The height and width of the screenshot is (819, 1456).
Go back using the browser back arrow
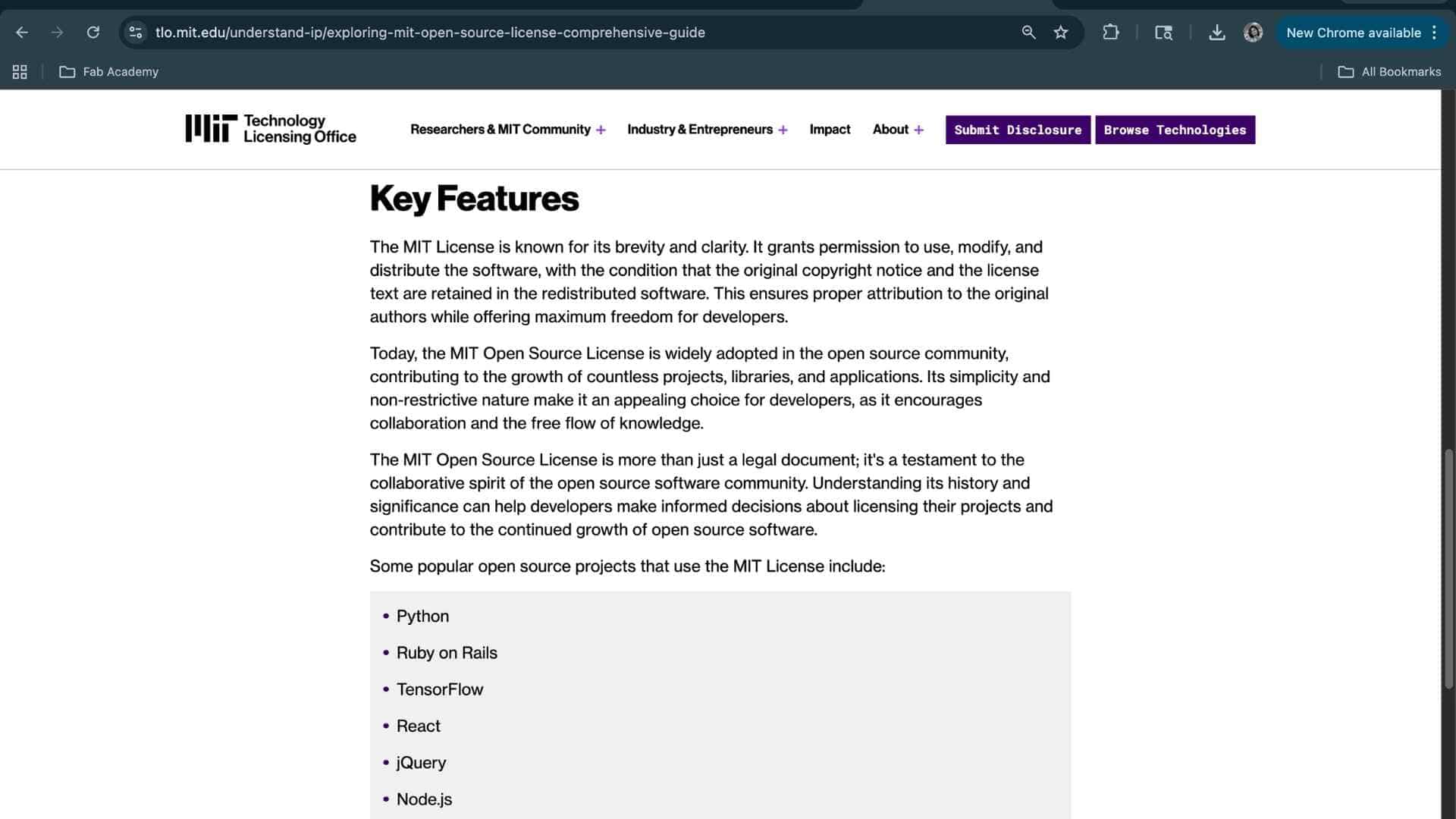click(x=22, y=33)
